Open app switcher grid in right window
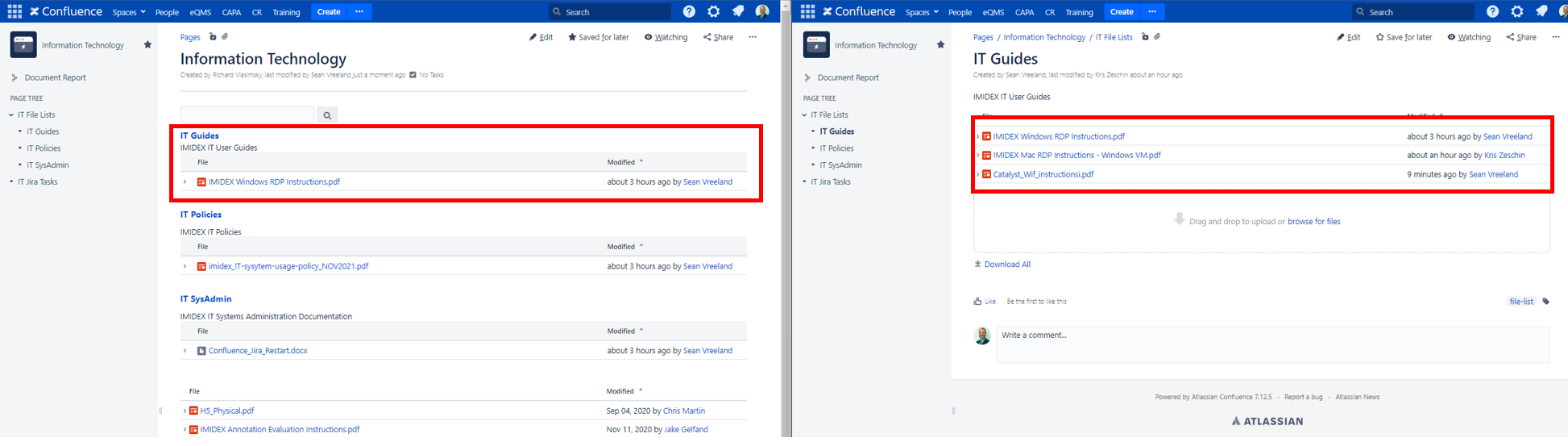Image resolution: width=1568 pixels, height=446 pixels. [807, 12]
